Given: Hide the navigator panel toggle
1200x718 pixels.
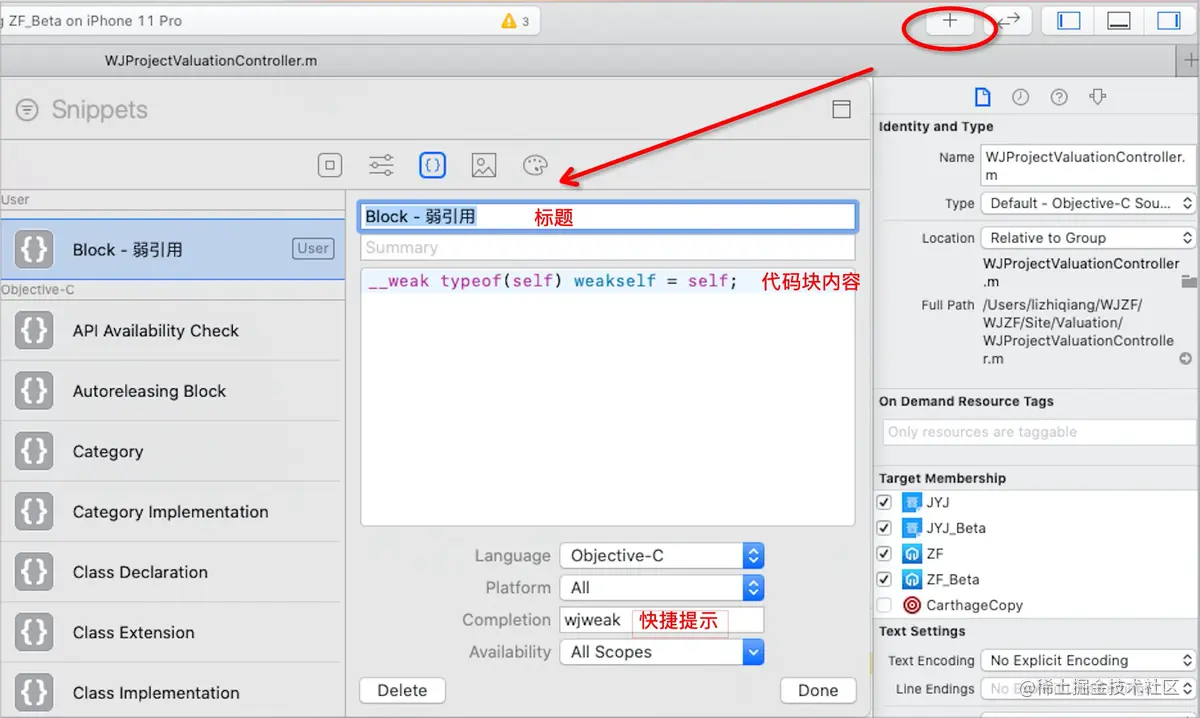Looking at the screenshot, I should pyautogui.click(x=1068, y=21).
